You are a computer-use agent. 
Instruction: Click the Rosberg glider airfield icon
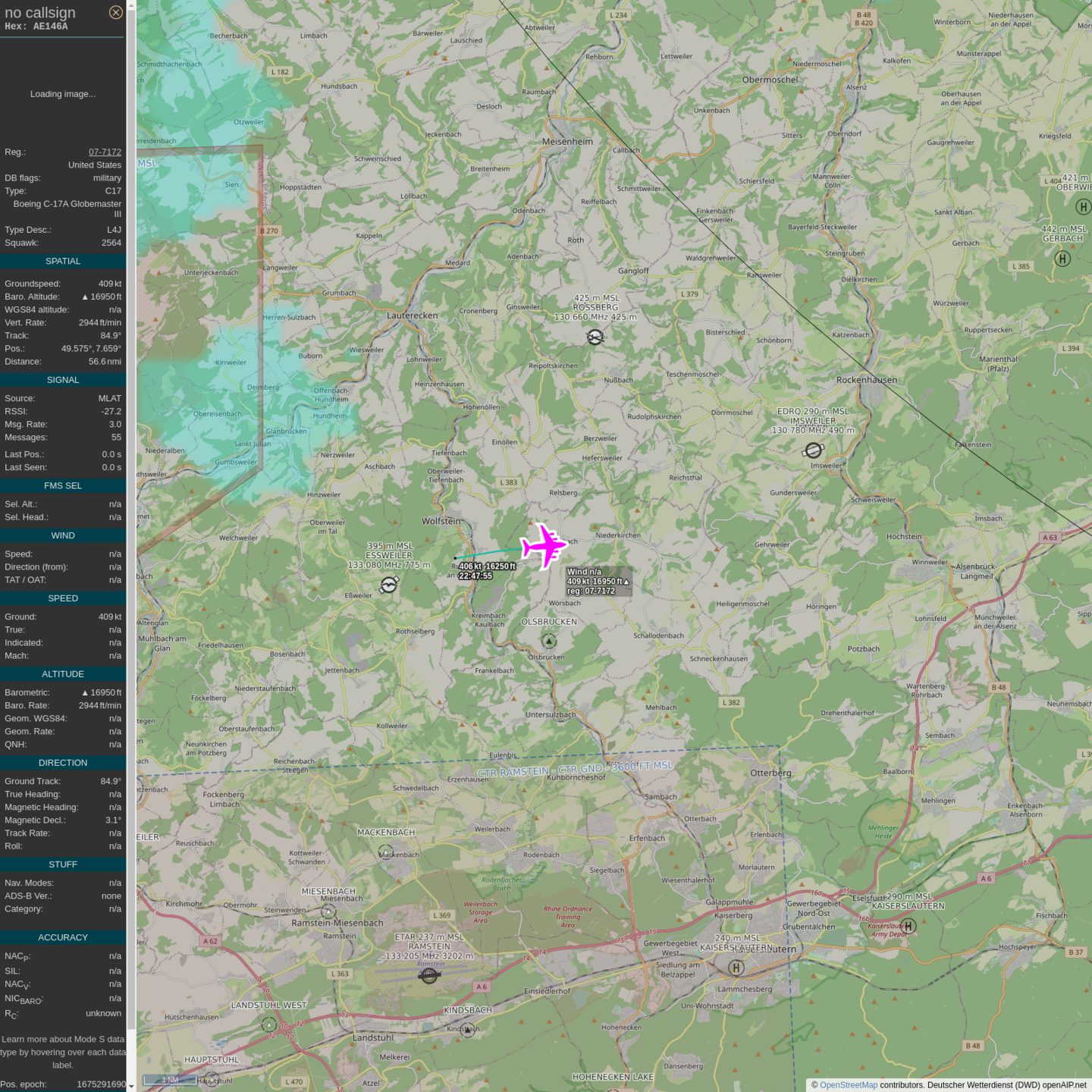coord(595,337)
